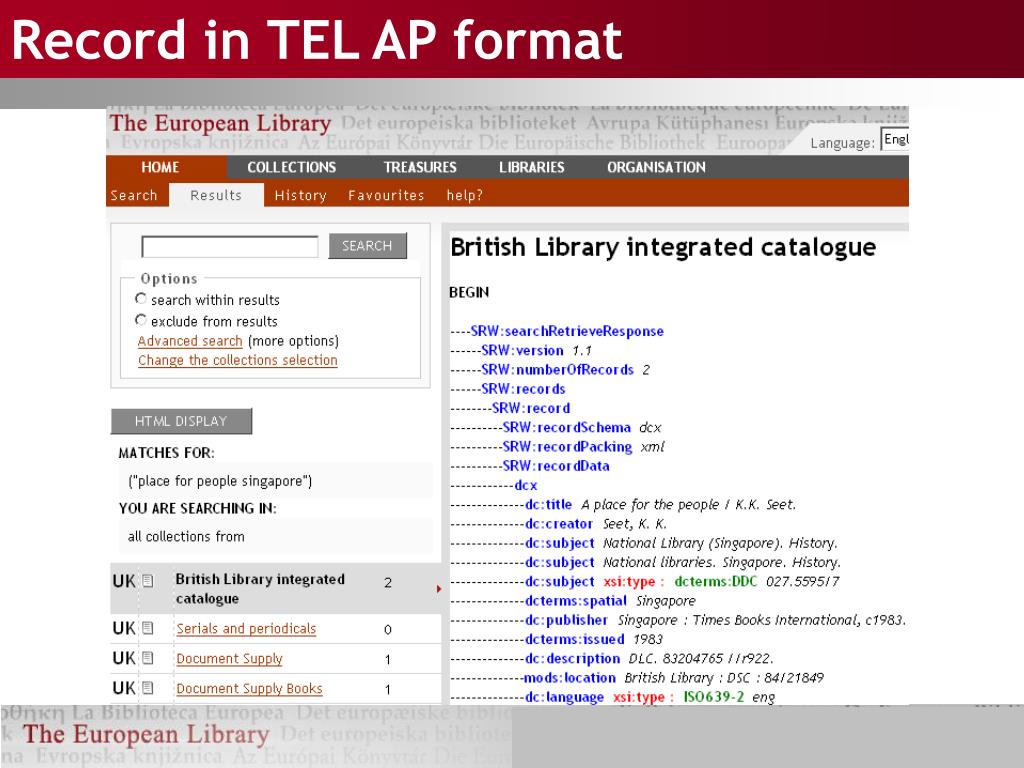Click the HTML DISPLAY button

[x=181, y=421]
